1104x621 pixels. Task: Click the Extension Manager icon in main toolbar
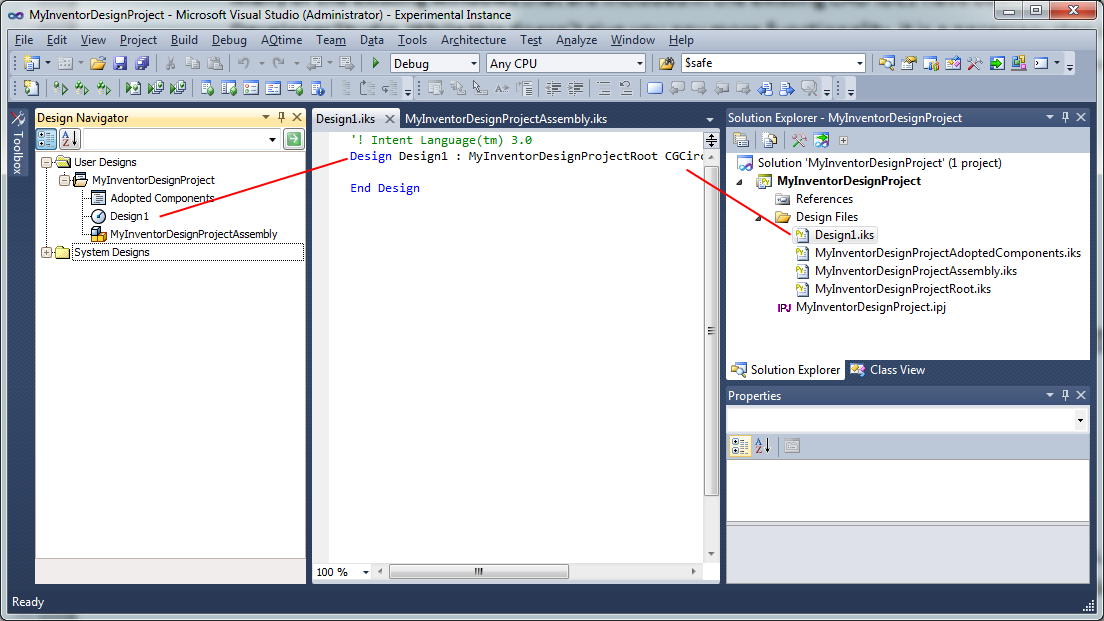(1019, 63)
